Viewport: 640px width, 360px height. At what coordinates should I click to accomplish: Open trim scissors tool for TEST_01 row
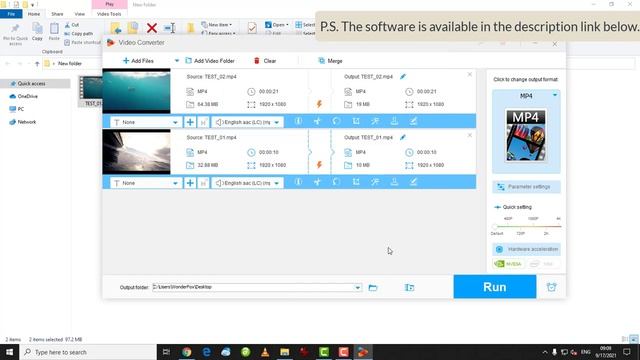tap(318, 182)
